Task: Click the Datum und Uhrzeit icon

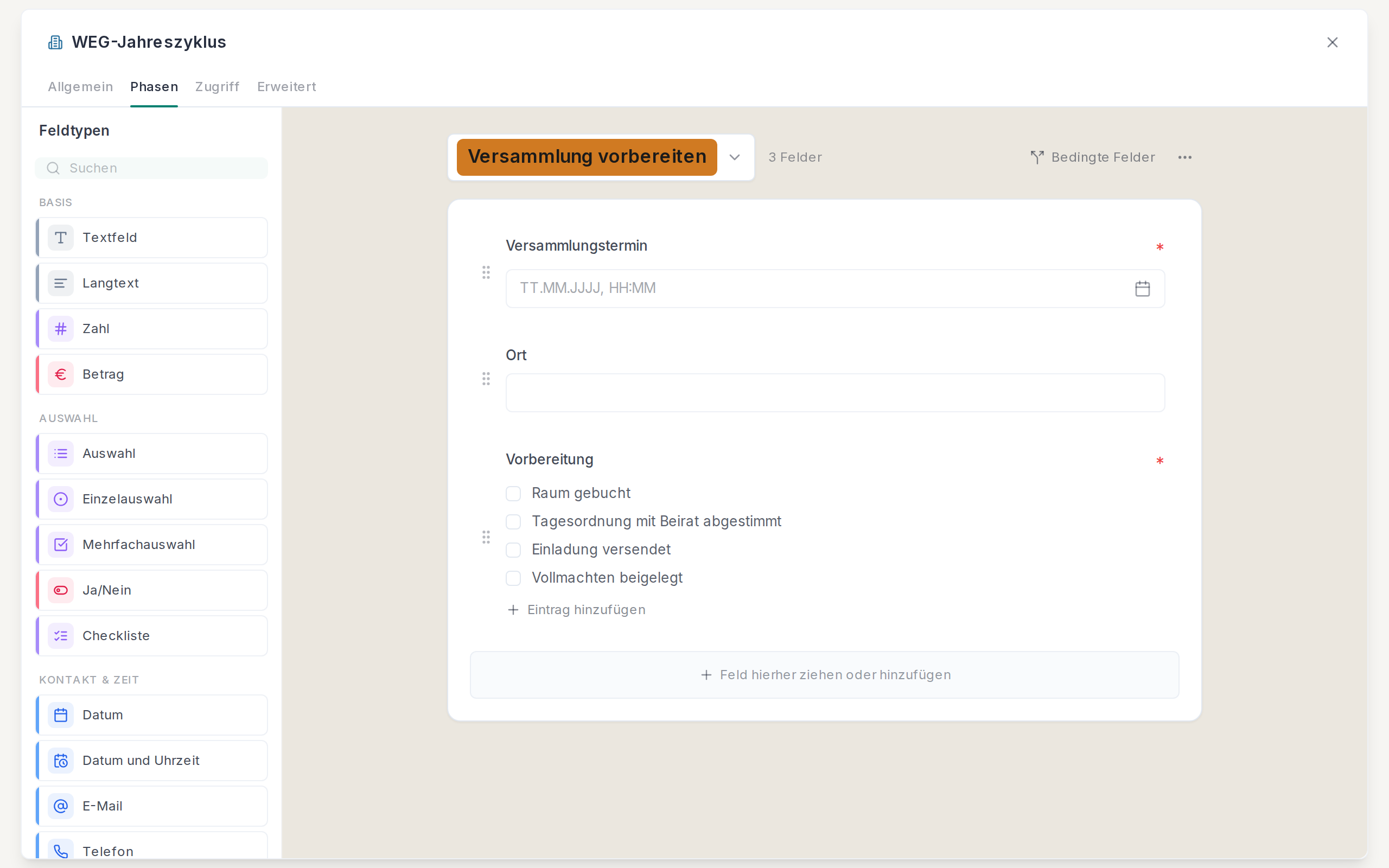Action: point(60,761)
